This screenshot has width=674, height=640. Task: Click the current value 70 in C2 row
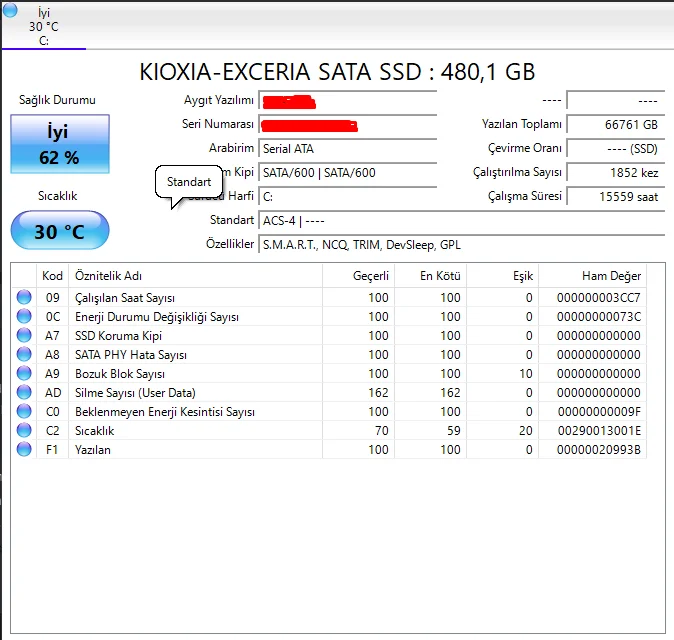pos(381,430)
